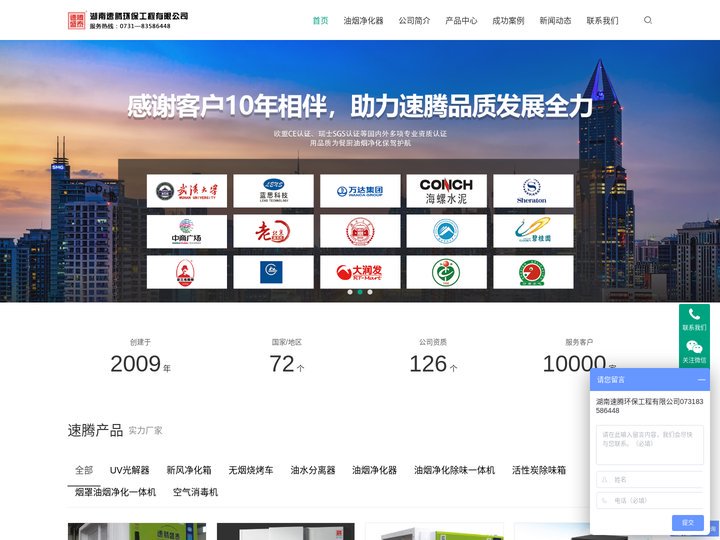Select the 活性炭除味箱 tab
Viewport: 720px width, 540px height.
pyautogui.click(x=539, y=470)
